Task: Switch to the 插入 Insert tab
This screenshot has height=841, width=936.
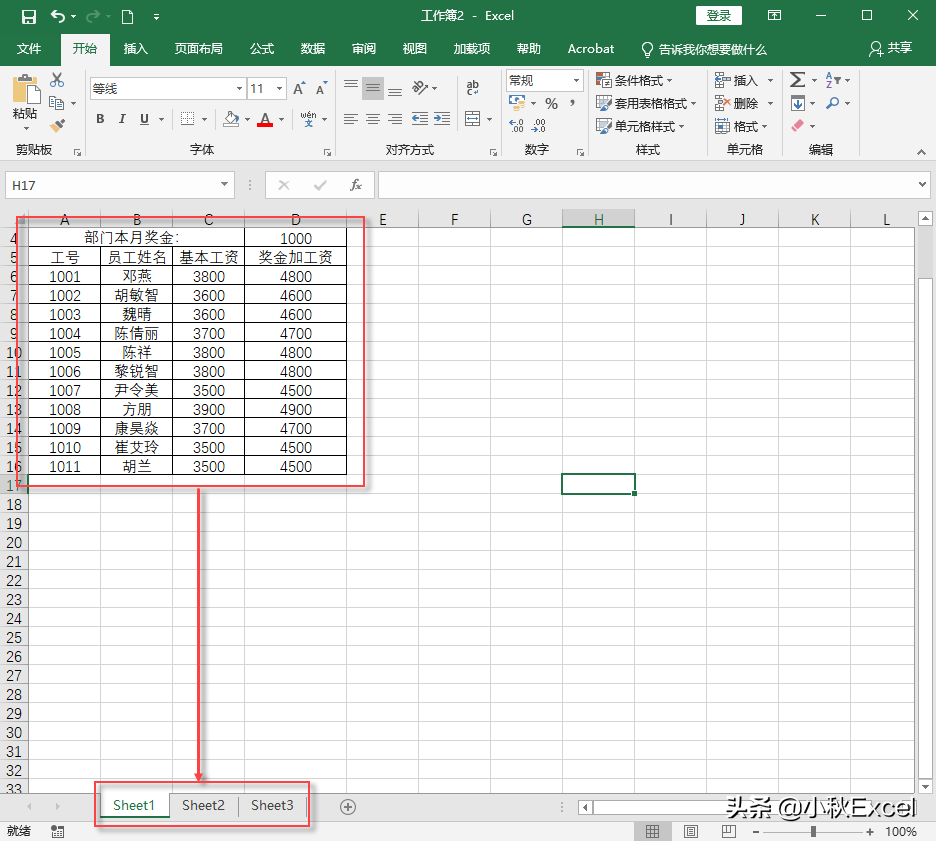Action: pyautogui.click(x=136, y=49)
